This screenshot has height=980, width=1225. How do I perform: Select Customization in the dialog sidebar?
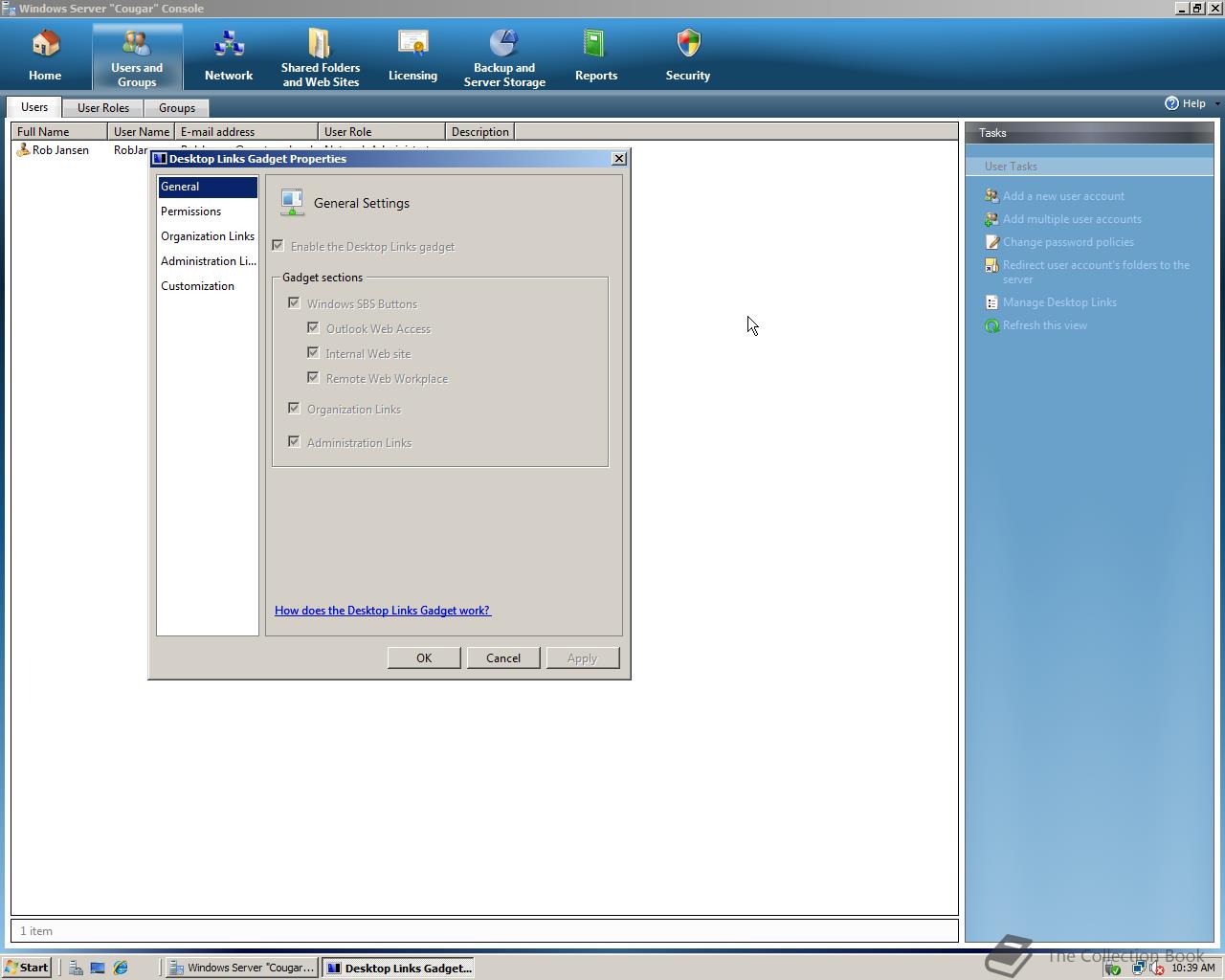208,286
